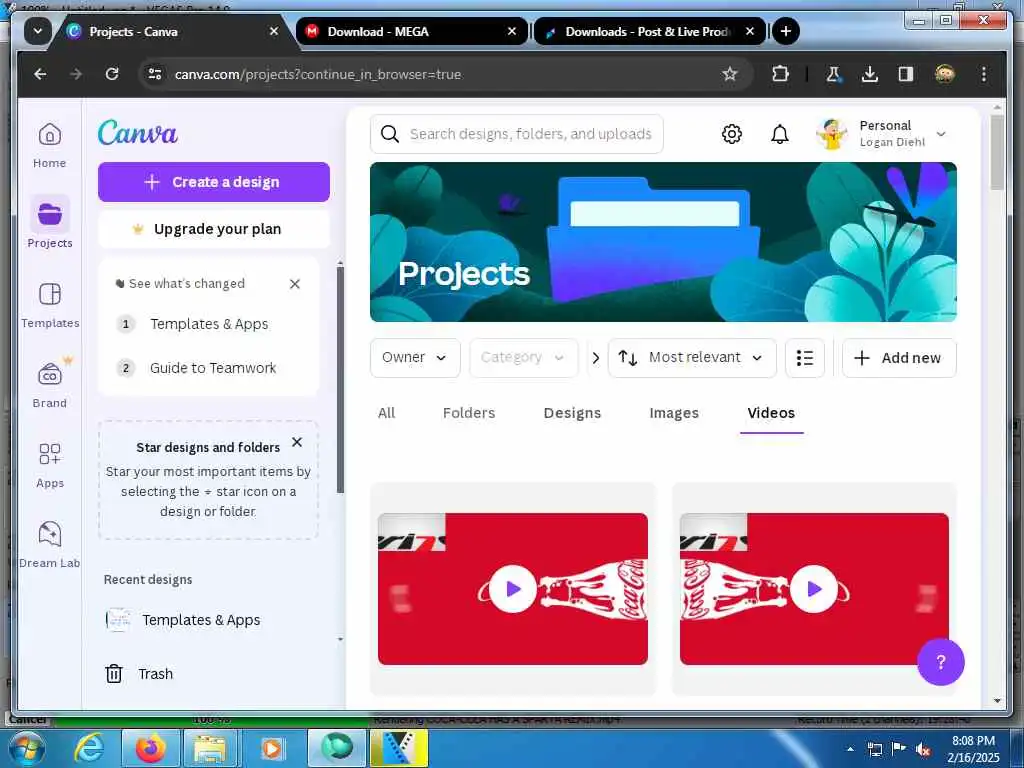Image resolution: width=1024 pixels, height=768 pixels.
Task: Switch to list view icon
Action: 805,358
